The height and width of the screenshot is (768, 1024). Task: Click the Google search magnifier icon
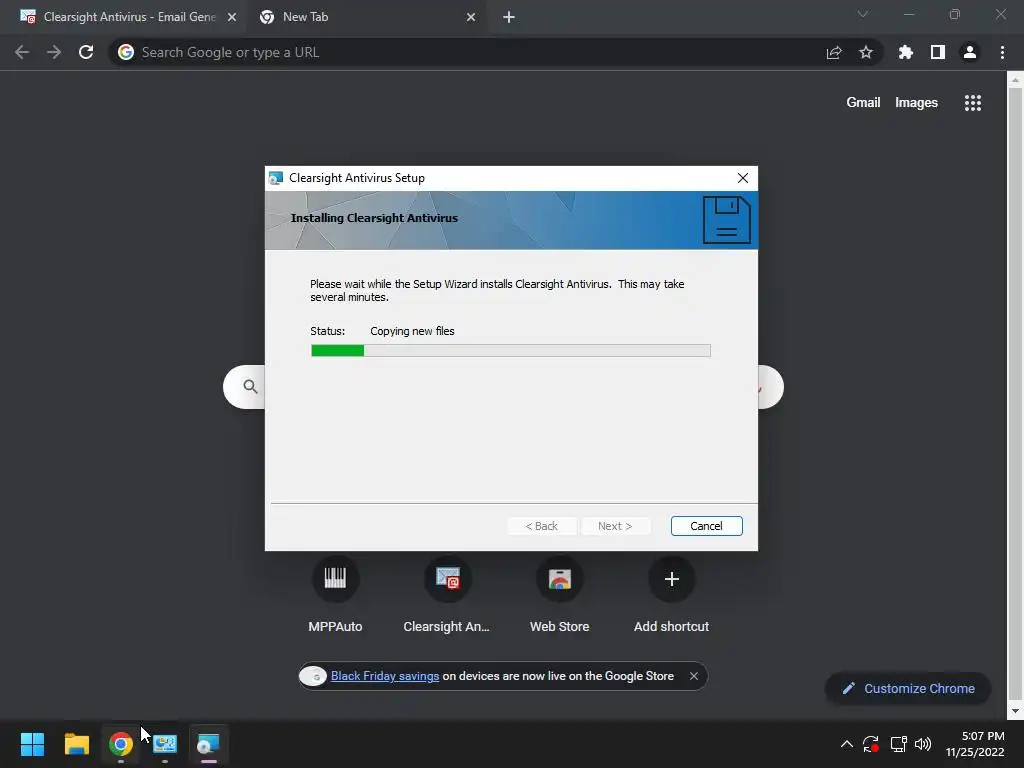[x=250, y=387]
